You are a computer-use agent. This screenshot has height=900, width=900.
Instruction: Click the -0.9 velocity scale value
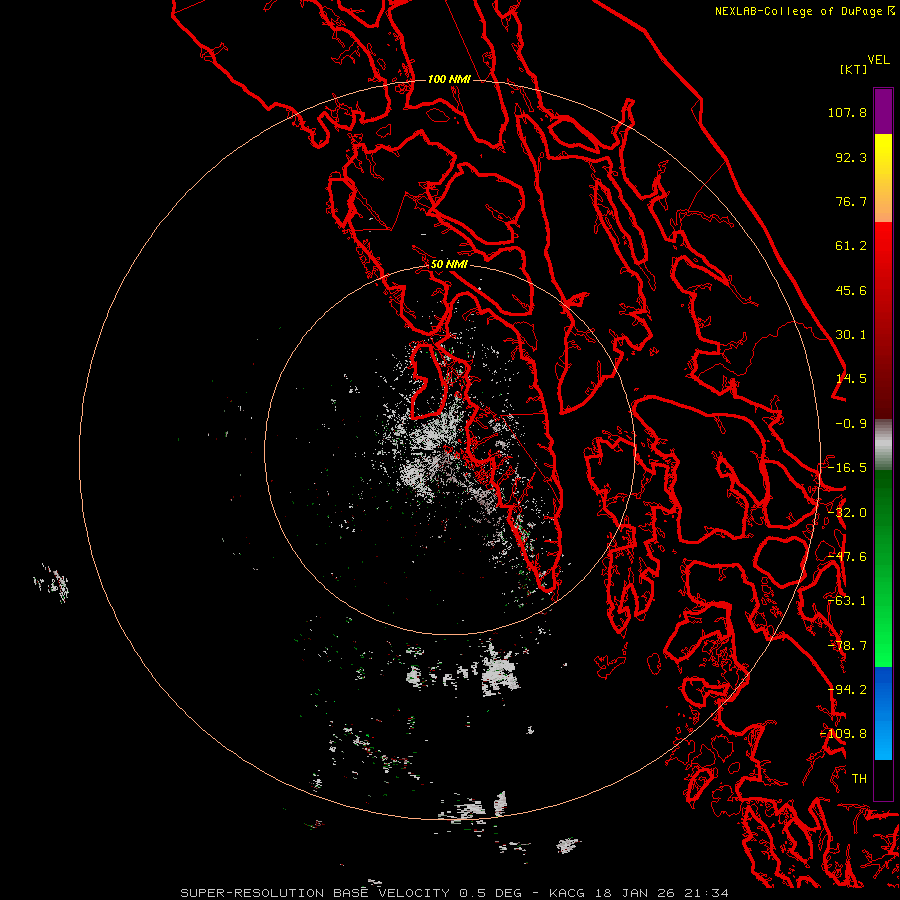(x=851, y=424)
